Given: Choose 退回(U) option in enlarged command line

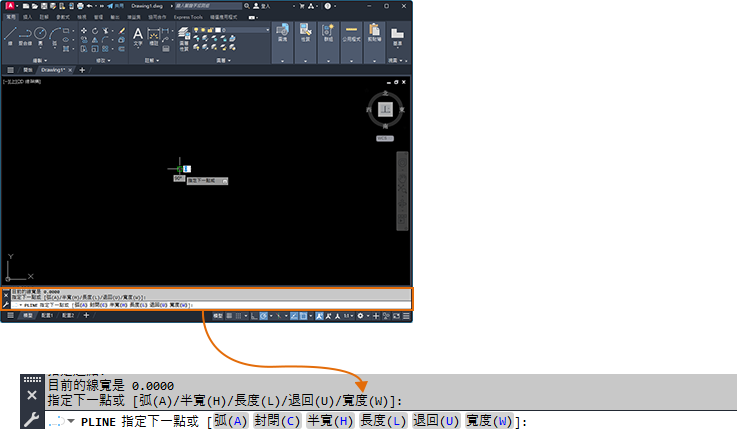Looking at the screenshot, I should [436, 421].
